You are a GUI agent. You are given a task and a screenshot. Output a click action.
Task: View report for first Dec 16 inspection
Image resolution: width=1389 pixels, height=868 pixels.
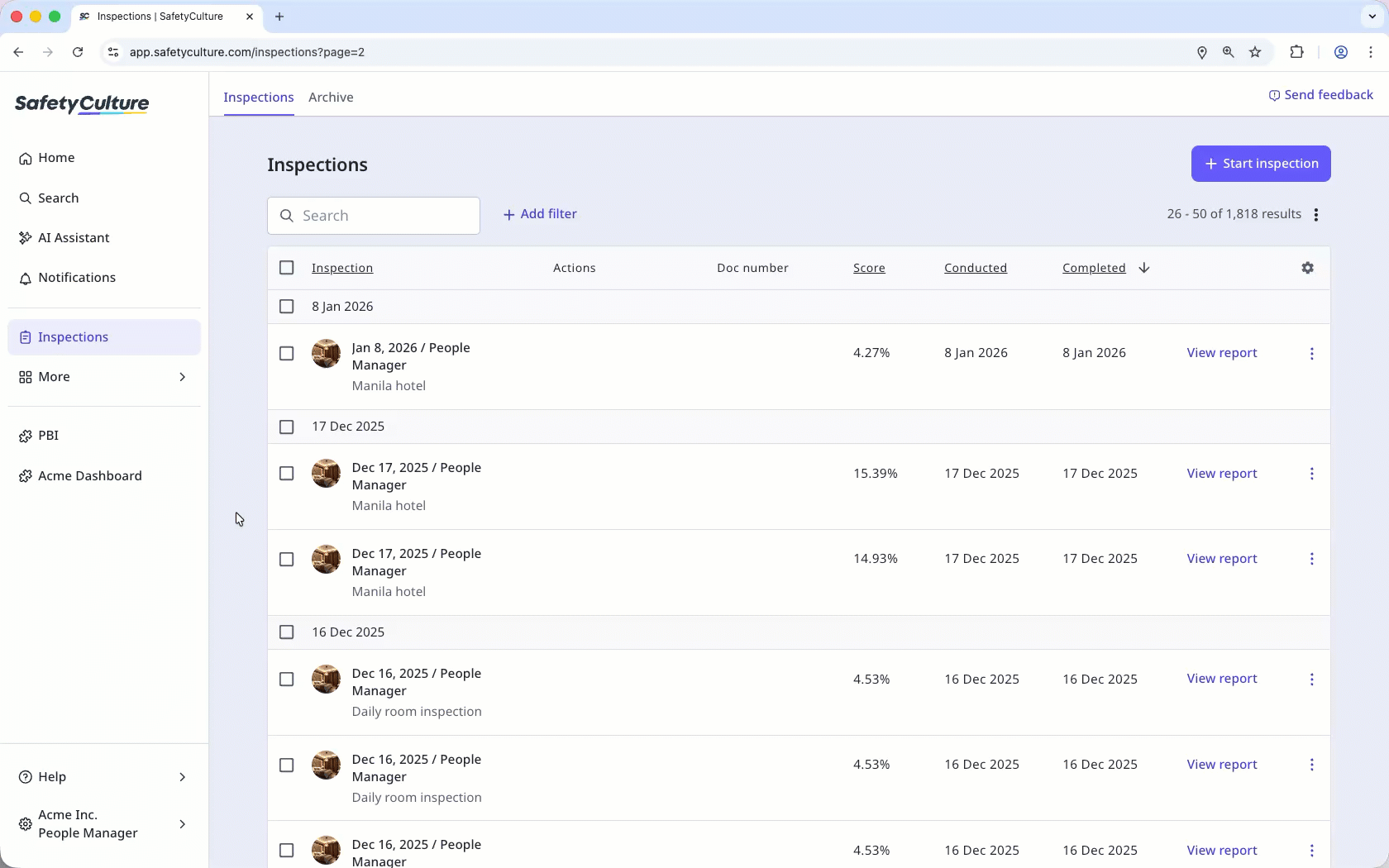pos(1222,679)
